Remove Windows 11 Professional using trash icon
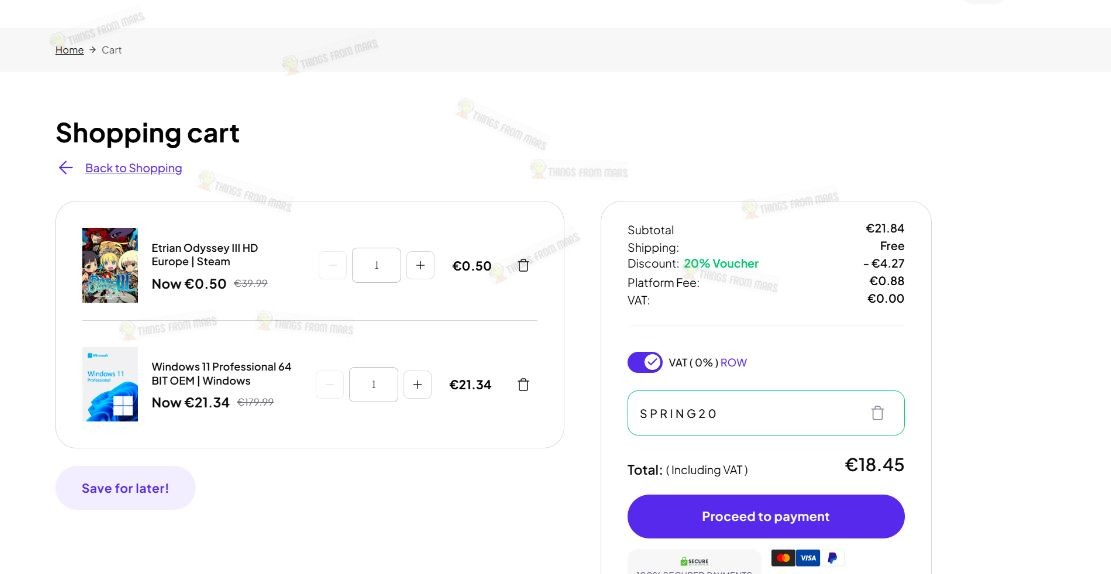This screenshot has height=574, width=1111. coord(523,385)
